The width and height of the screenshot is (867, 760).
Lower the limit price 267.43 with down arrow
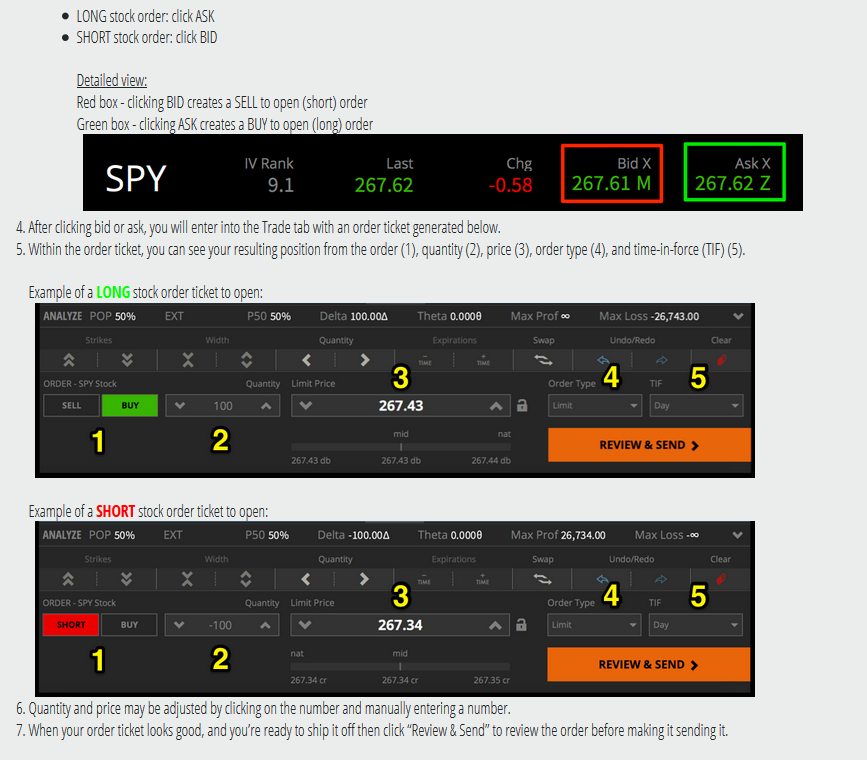click(x=306, y=405)
